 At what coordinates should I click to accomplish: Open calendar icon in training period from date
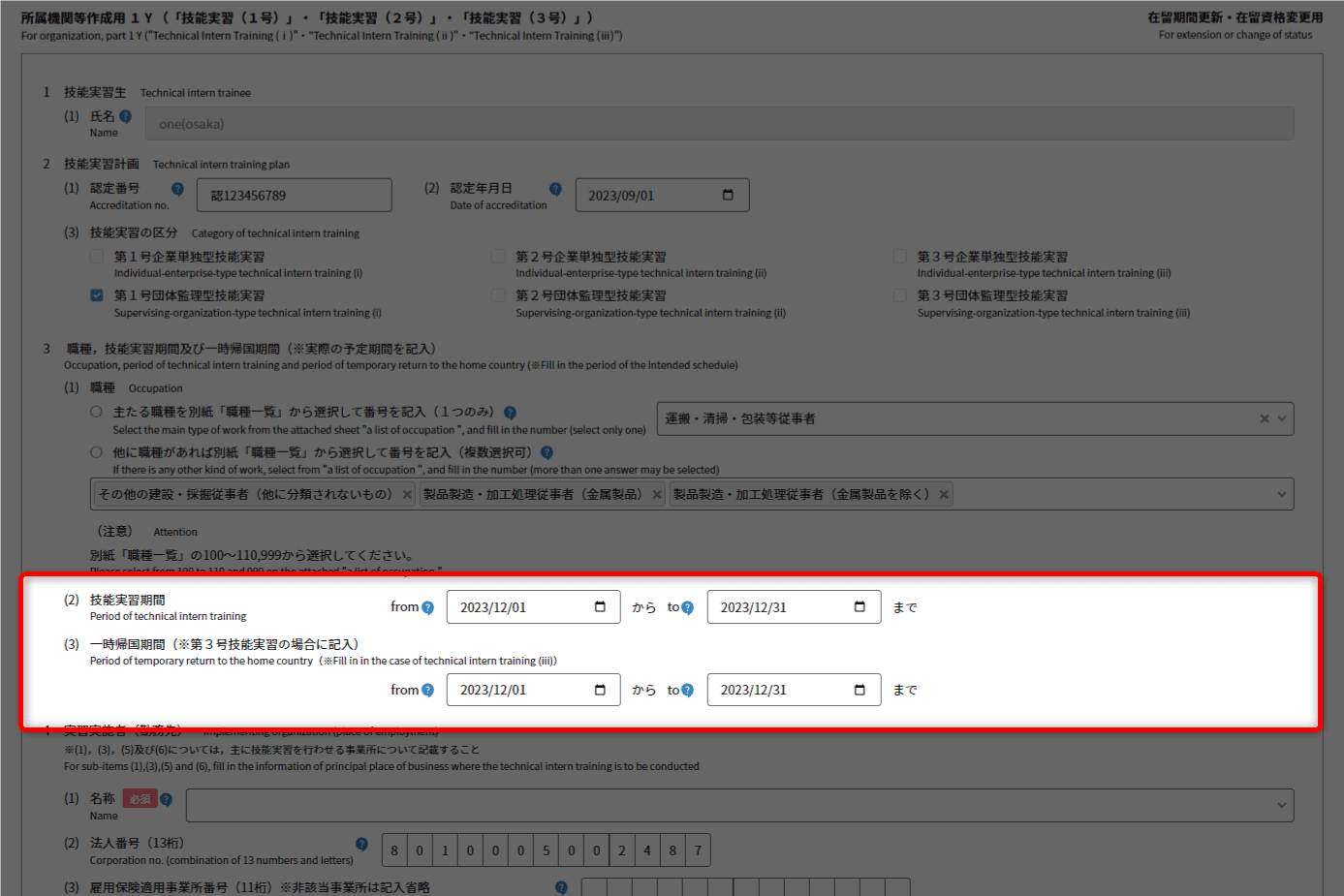coord(600,607)
